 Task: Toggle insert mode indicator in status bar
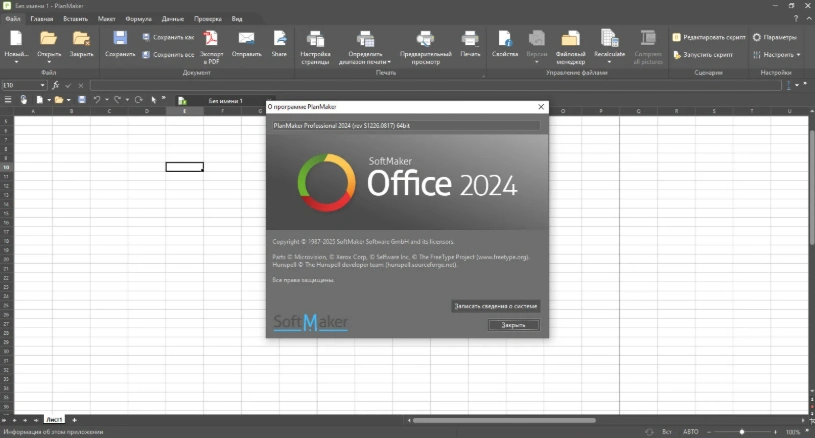pos(667,432)
